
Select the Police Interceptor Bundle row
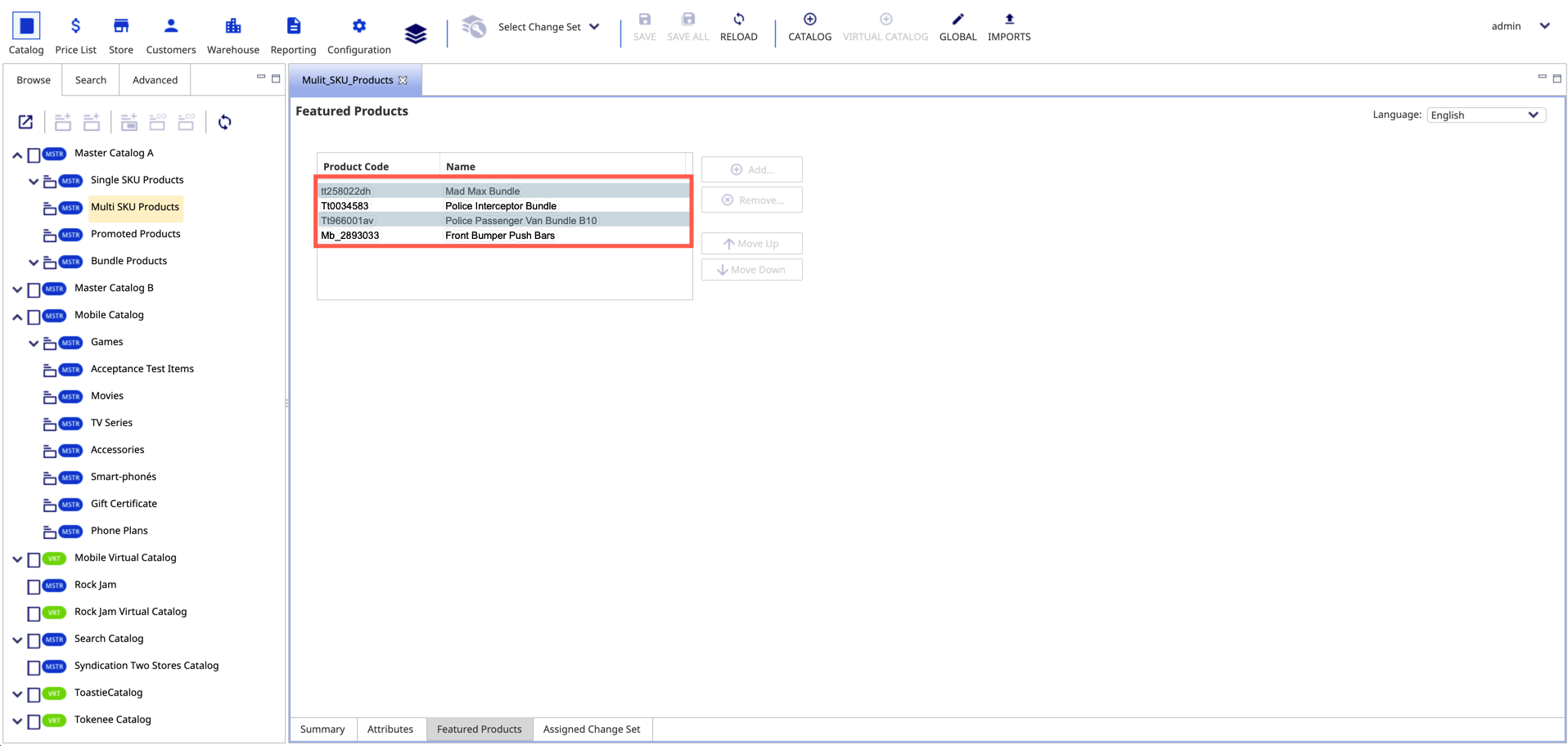click(500, 206)
